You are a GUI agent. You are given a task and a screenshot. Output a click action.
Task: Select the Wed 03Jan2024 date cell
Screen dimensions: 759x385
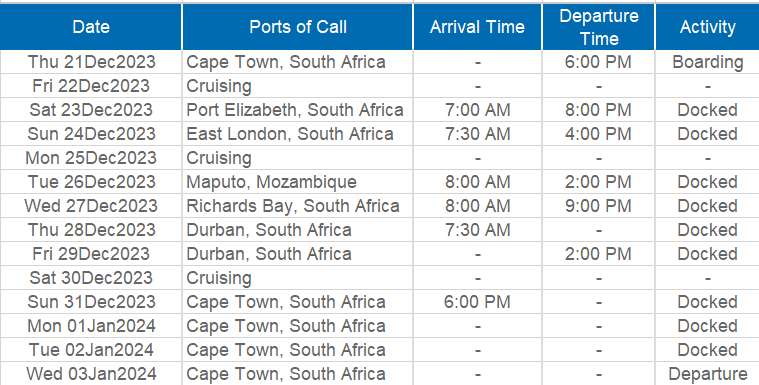[91, 374]
